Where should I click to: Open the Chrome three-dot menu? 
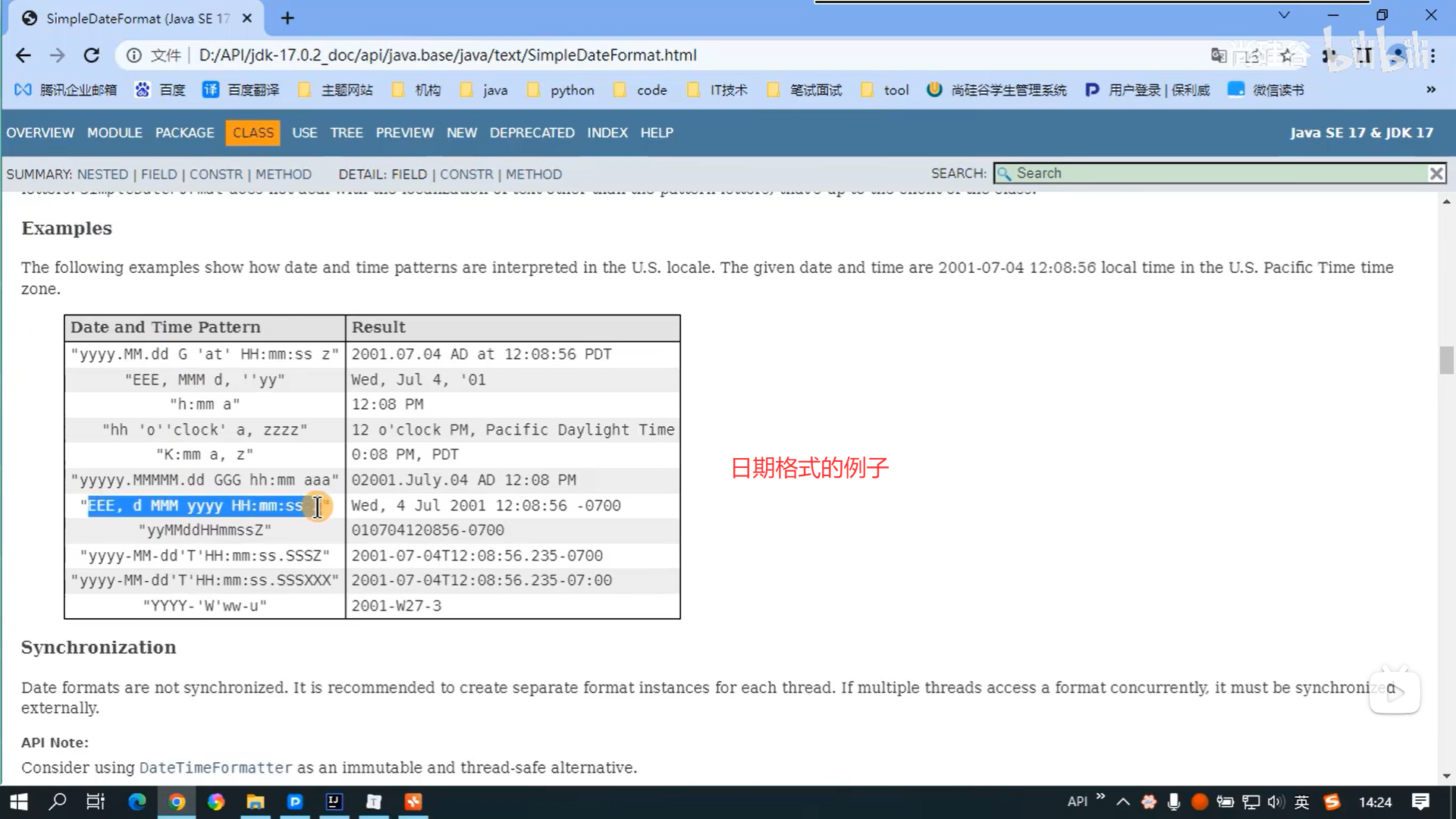(1433, 55)
